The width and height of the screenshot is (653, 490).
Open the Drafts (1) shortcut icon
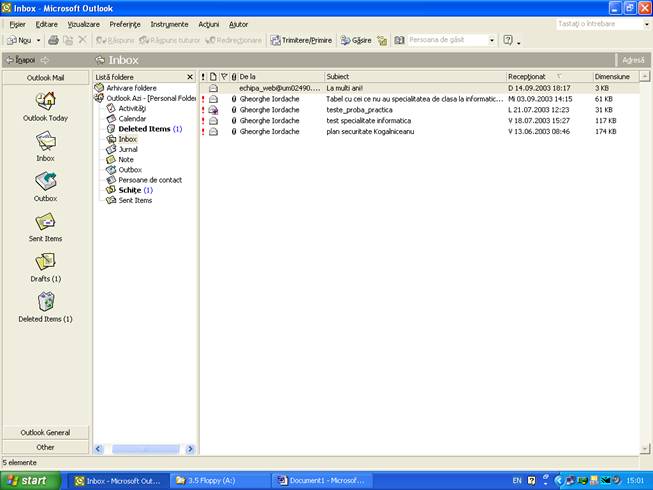[45, 262]
